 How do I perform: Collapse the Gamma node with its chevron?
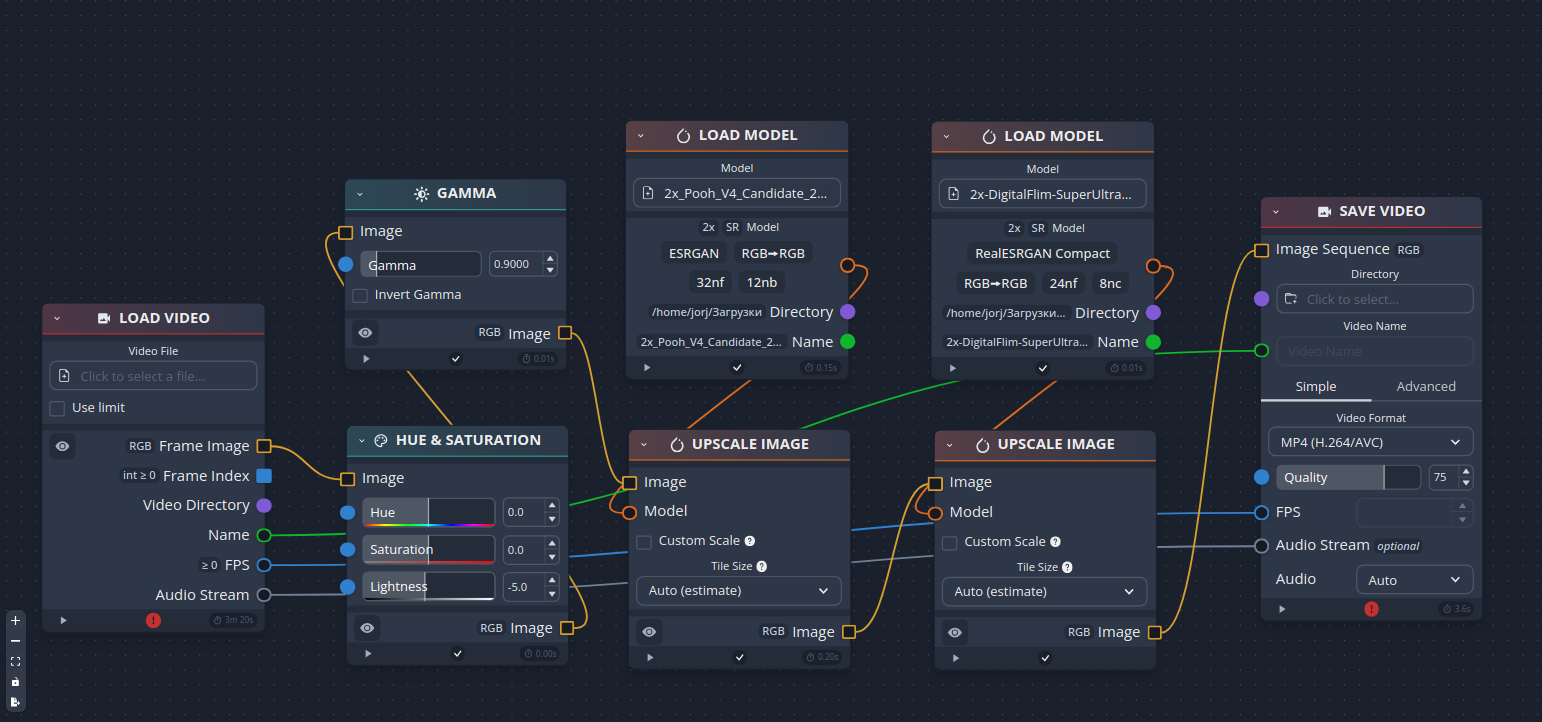360,193
